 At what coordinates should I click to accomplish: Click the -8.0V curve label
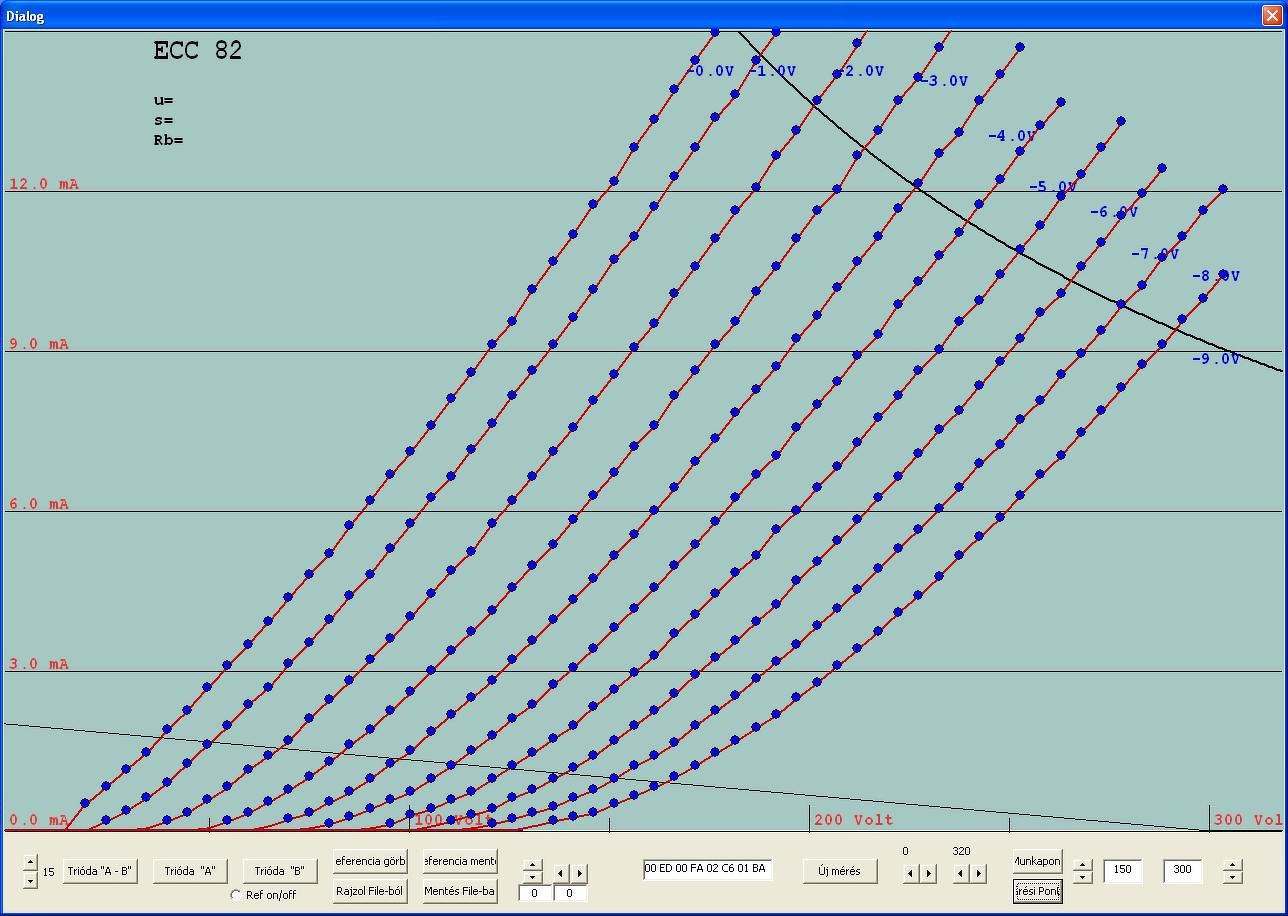pyautogui.click(x=1216, y=276)
